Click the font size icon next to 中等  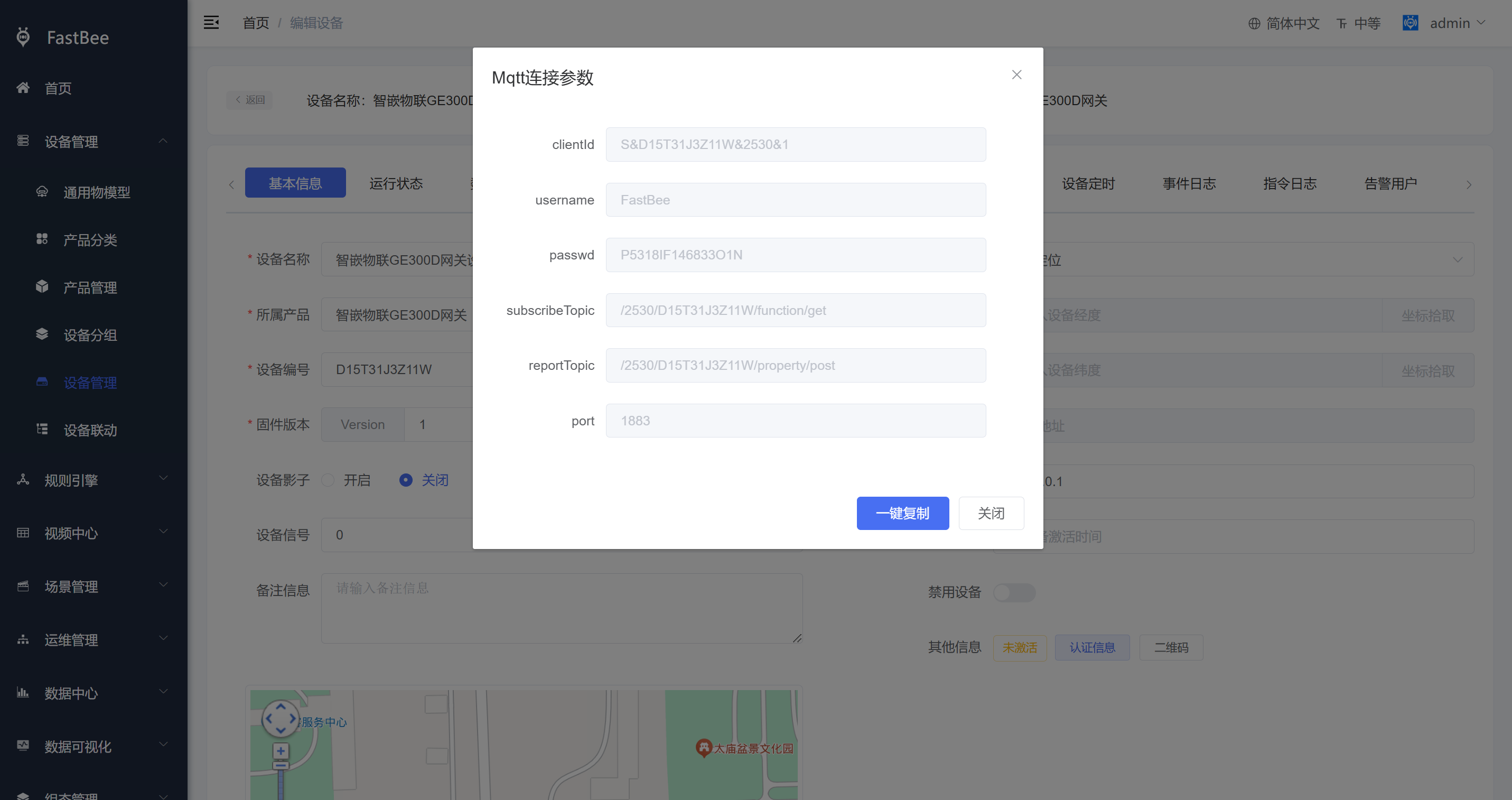point(1342,23)
